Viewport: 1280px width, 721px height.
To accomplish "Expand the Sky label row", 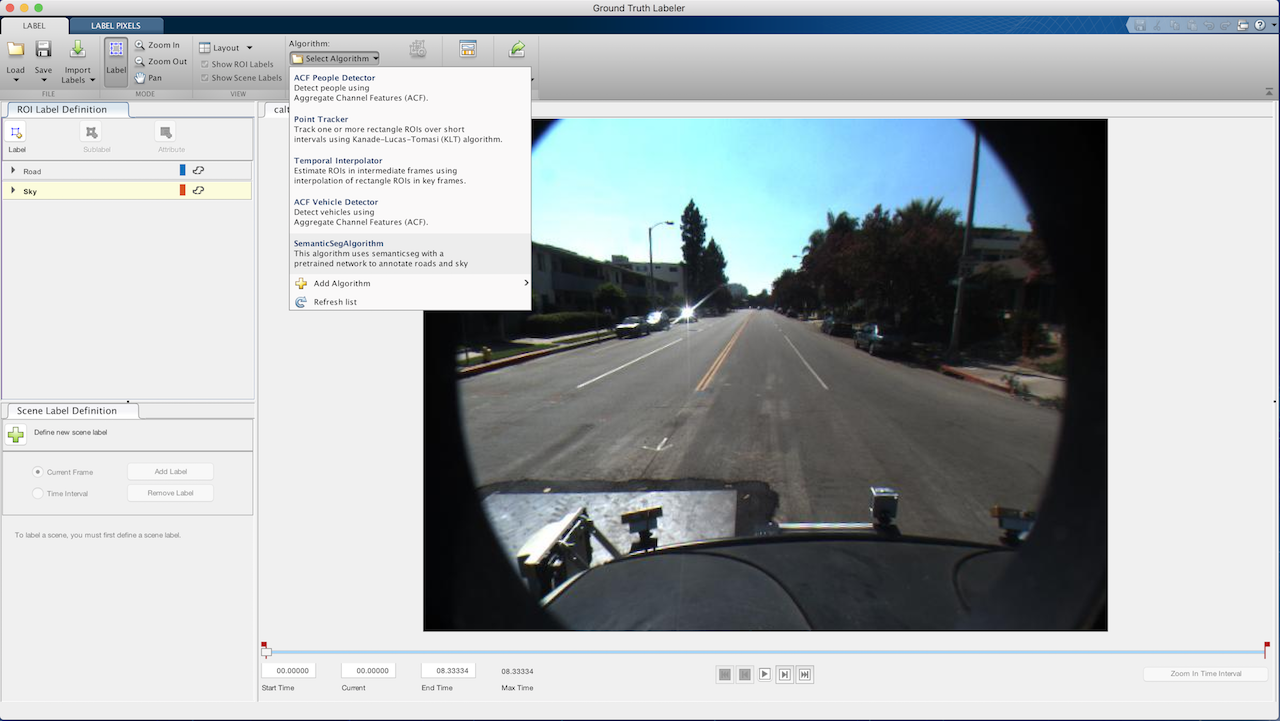I will 13,190.
